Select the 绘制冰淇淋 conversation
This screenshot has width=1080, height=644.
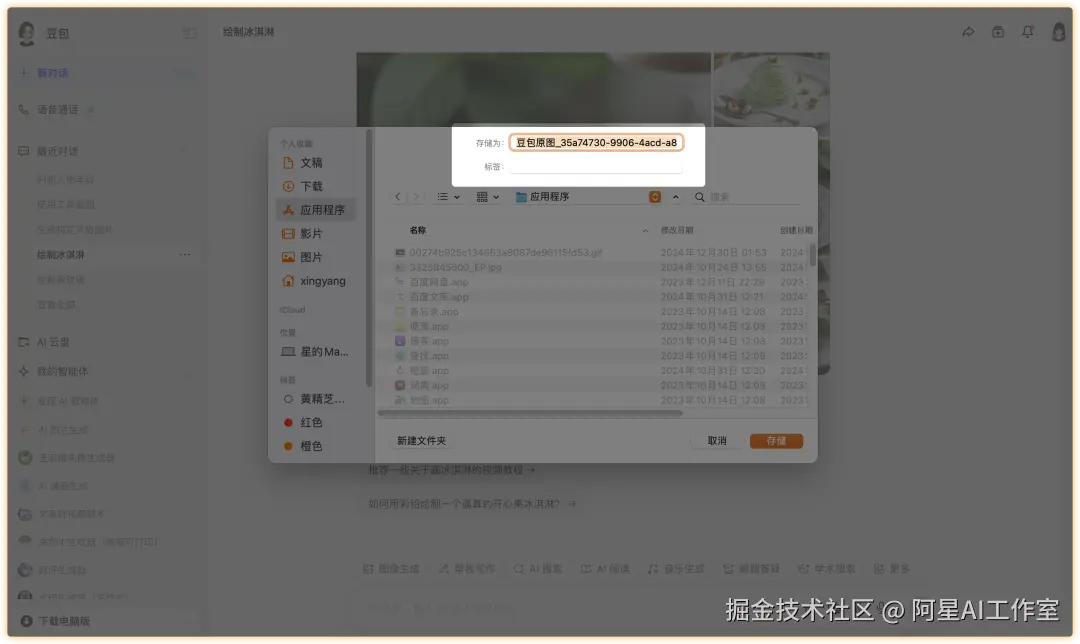click(60, 255)
